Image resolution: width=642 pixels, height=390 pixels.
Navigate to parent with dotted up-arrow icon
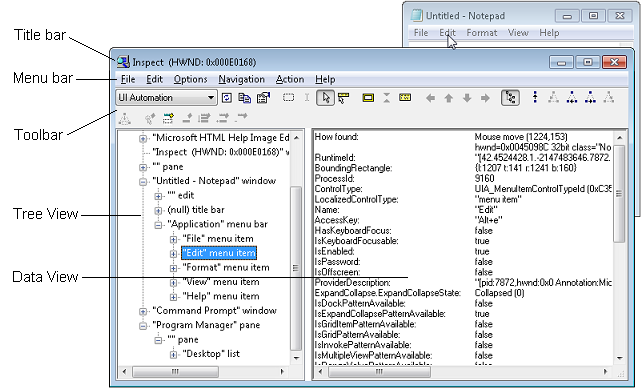535,97
